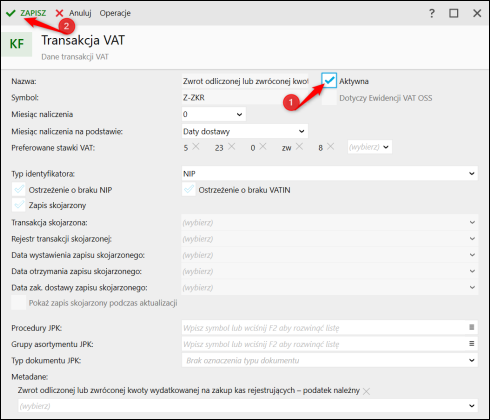490x420 pixels.
Task: Open the Metadane (wybierz) dropdown
Action: click(x=248, y=406)
